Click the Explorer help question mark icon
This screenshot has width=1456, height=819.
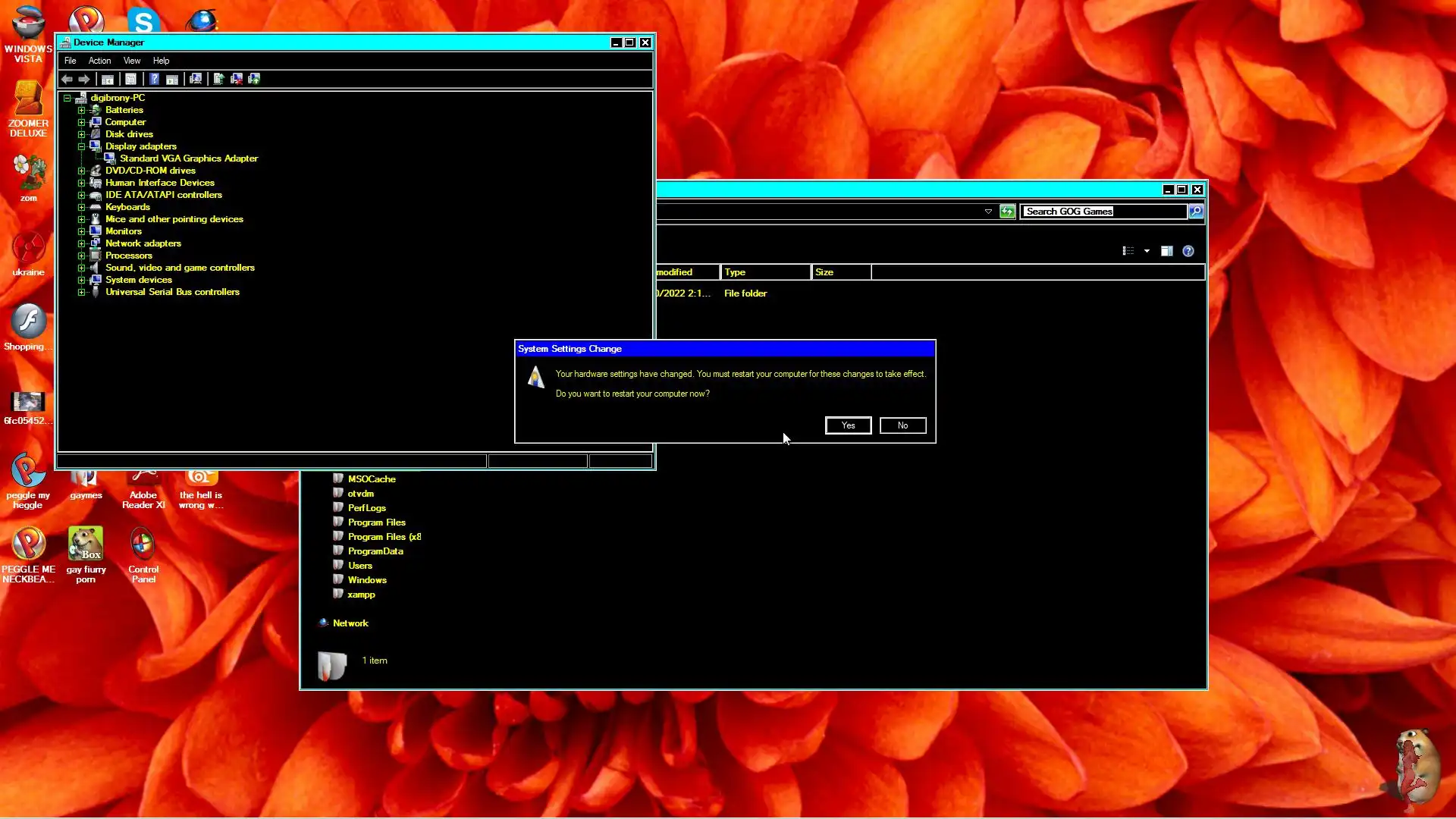click(x=1188, y=251)
